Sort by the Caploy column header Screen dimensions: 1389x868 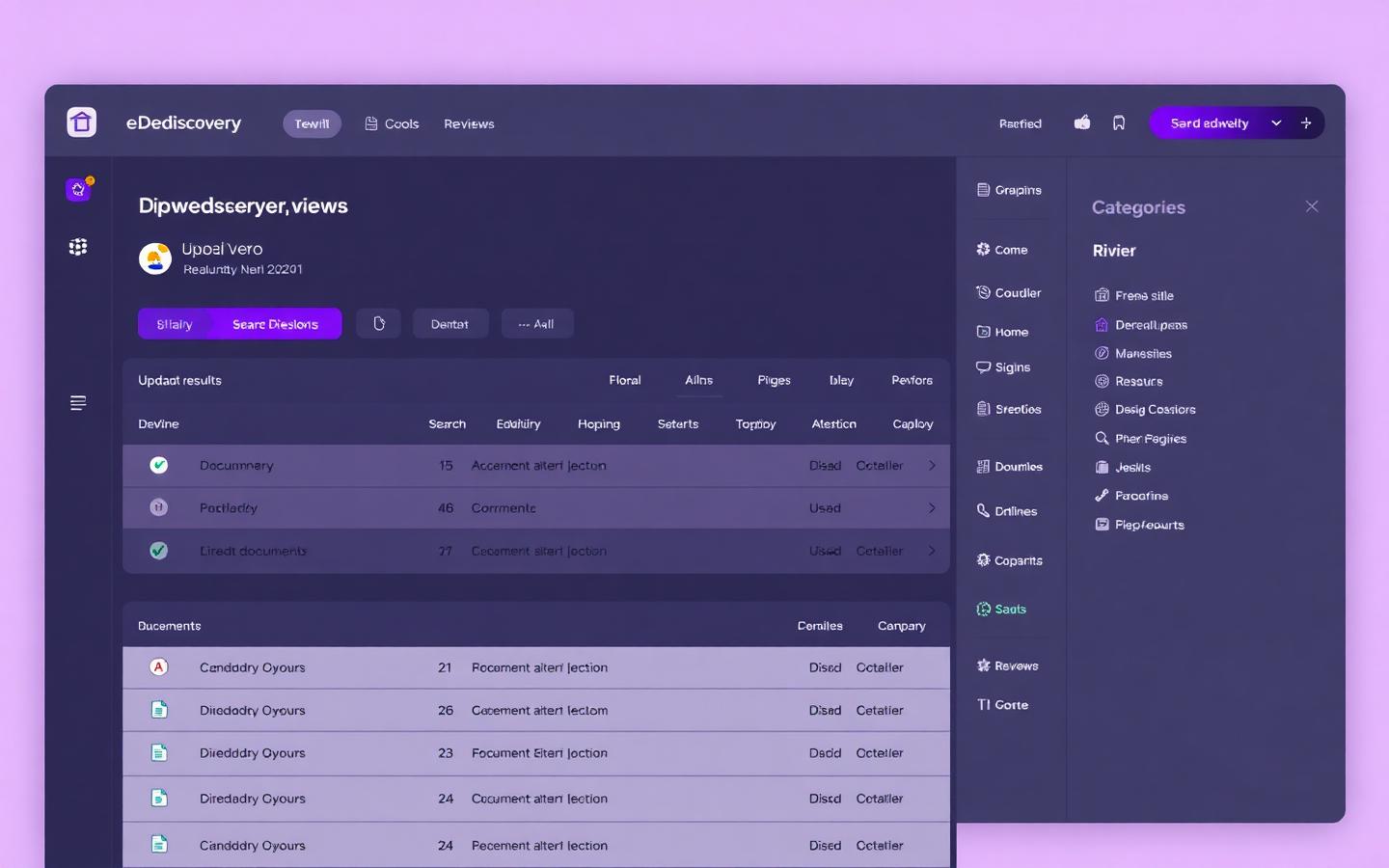click(912, 423)
